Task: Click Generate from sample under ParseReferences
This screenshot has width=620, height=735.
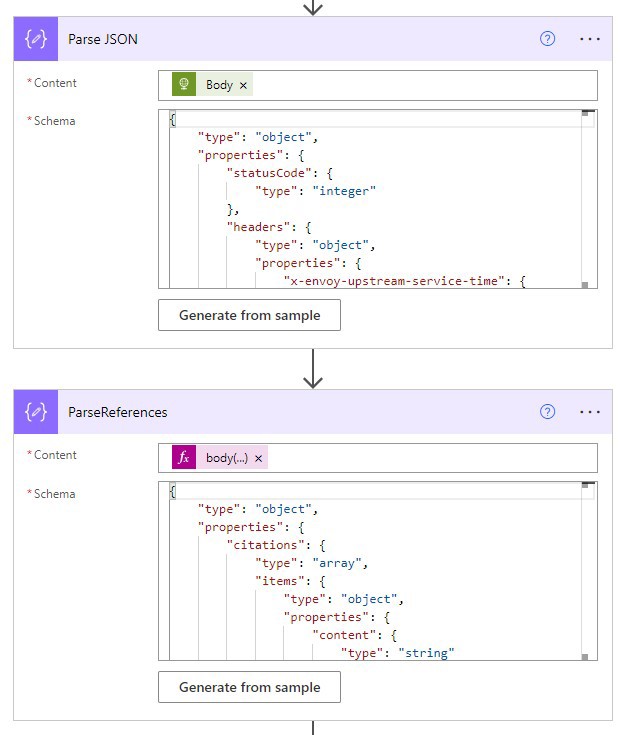Action: (249, 687)
